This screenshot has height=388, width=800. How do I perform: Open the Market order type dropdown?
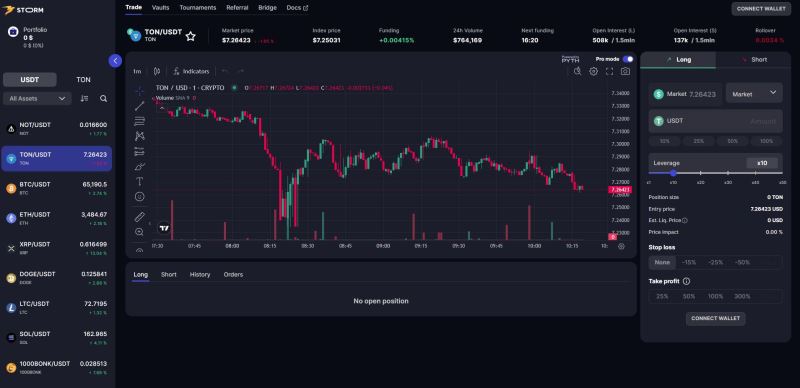pyautogui.click(x=754, y=93)
